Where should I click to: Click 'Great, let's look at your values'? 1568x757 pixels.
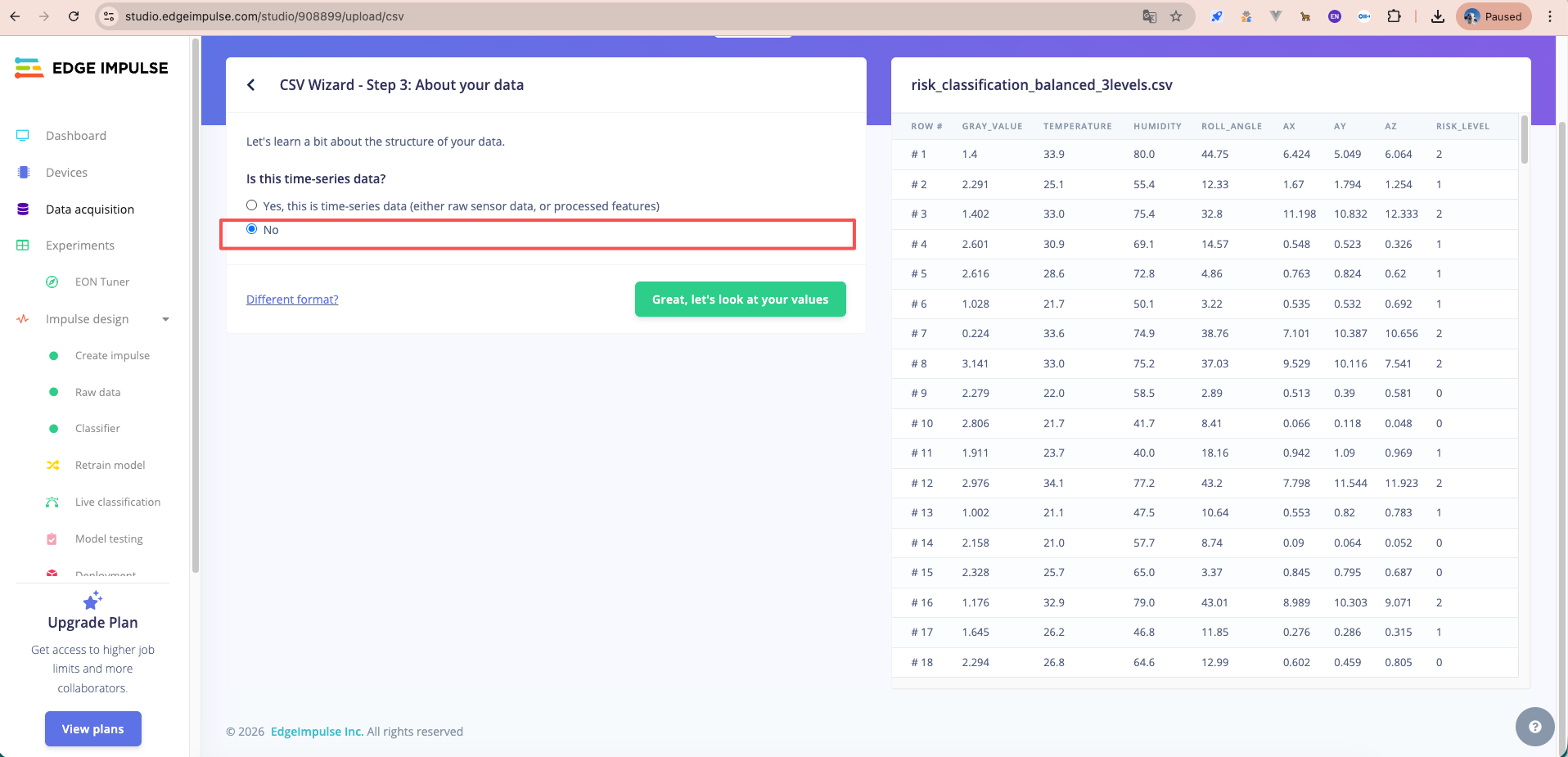740,300
